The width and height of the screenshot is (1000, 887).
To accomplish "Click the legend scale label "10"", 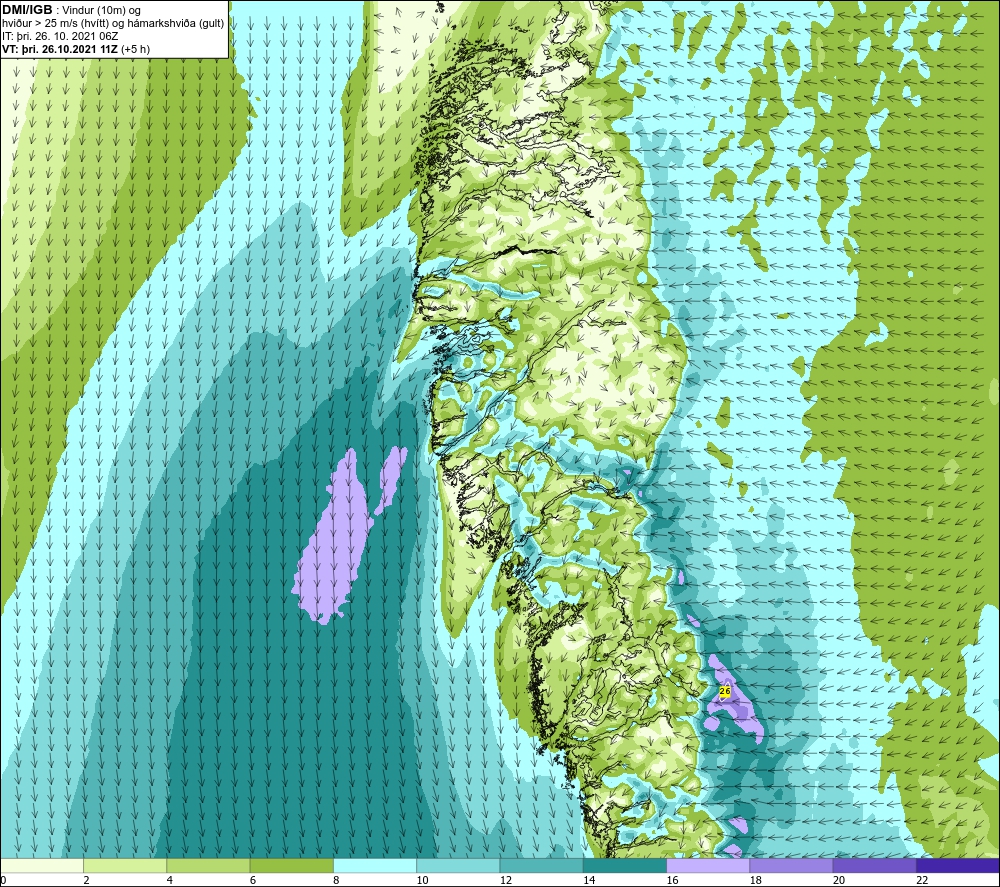I will tap(422, 880).
